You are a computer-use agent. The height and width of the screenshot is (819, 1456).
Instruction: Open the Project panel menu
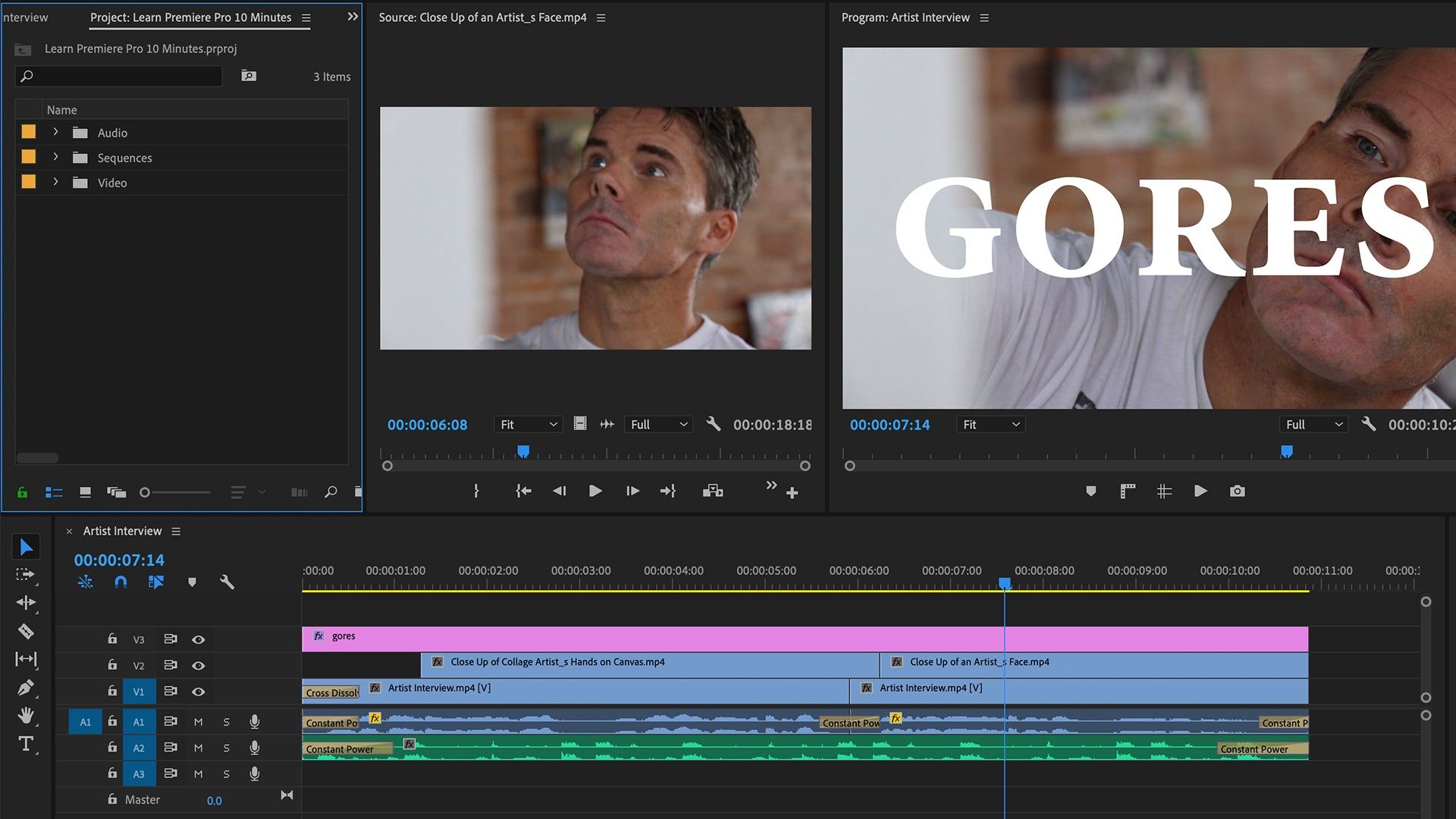tap(306, 17)
